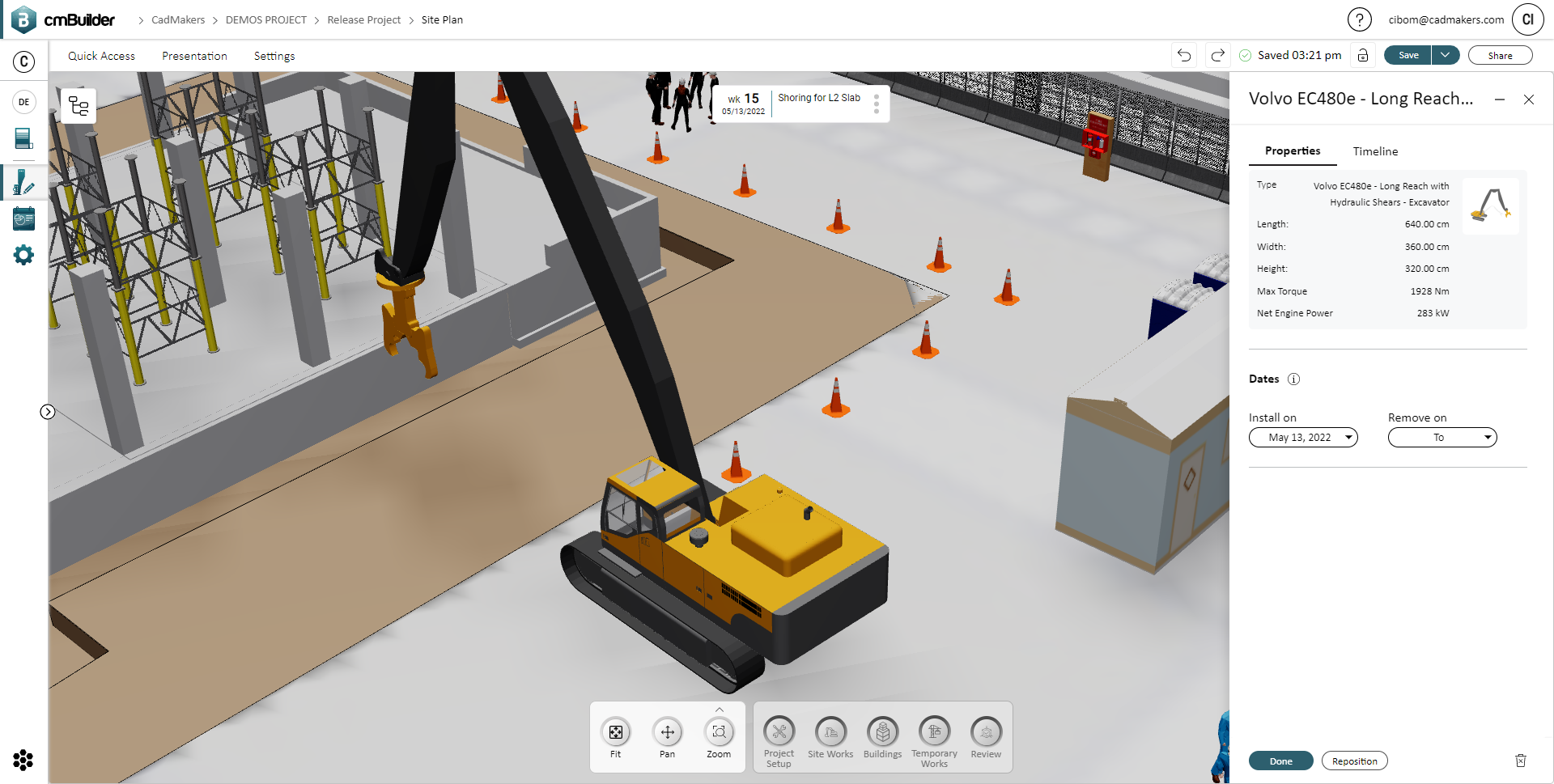The width and height of the screenshot is (1554, 784).
Task: Click the trash delete icon in properties panel
Action: pyautogui.click(x=1520, y=761)
